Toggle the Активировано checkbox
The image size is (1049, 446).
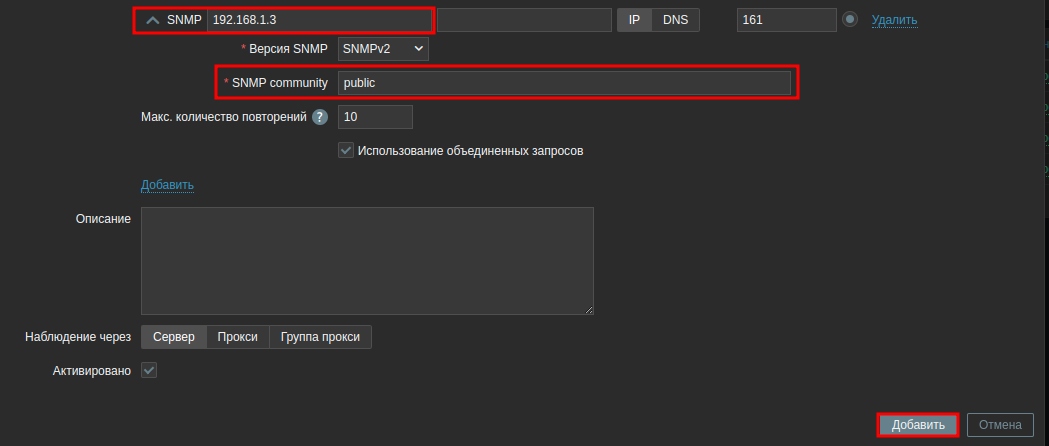click(x=150, y=371)
